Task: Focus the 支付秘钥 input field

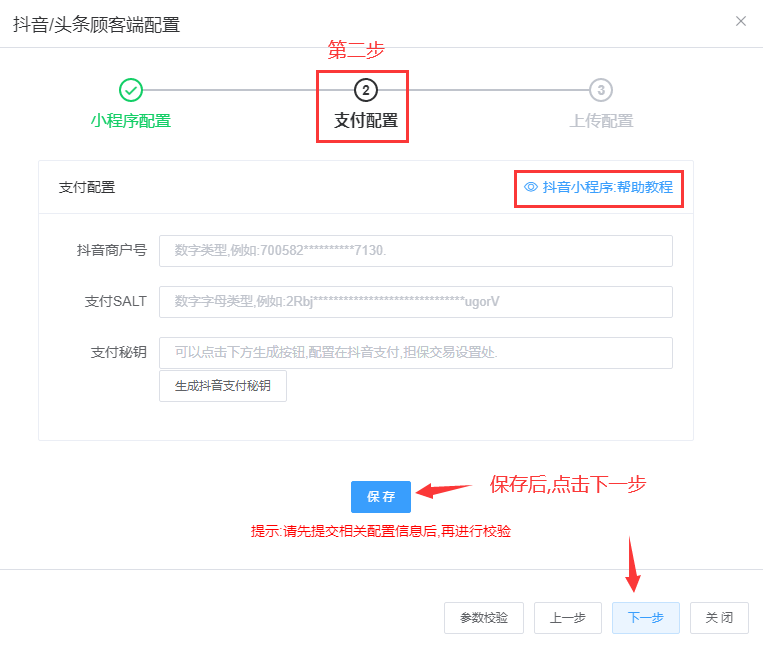Action: [x=416, y=353]
